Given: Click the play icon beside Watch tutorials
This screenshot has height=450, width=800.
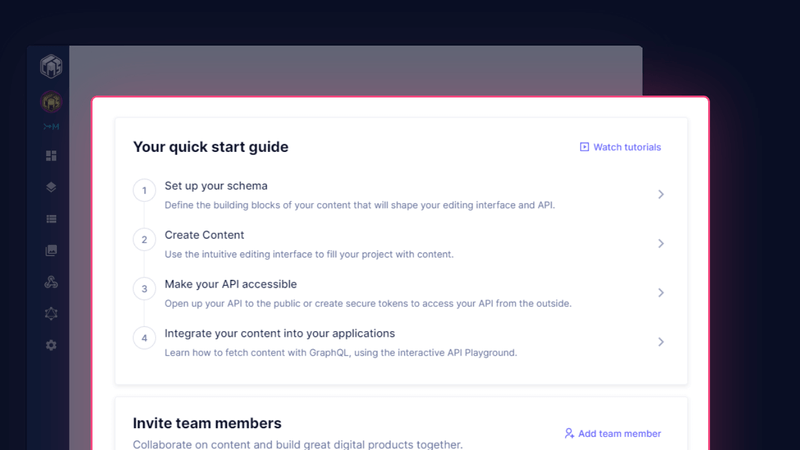Looking at the screenshot, I should tap(584, 147).
